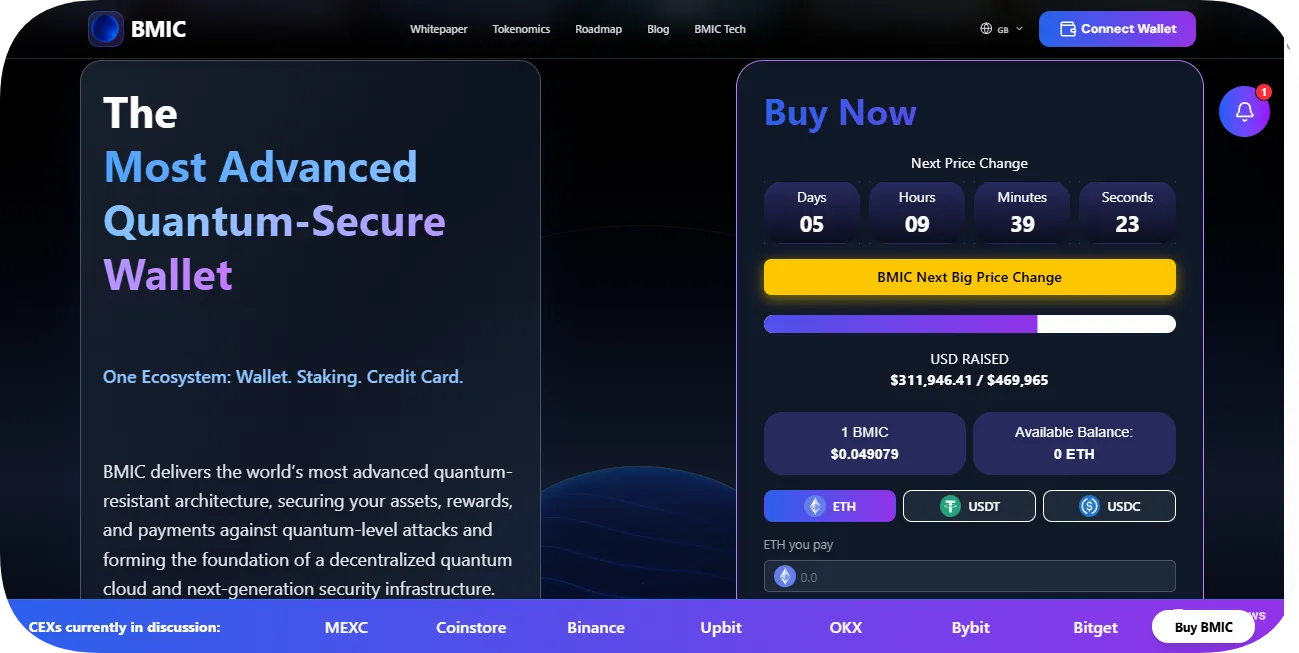Open the Roadmap section
1299x653 pixels.
tap(598, 29)
